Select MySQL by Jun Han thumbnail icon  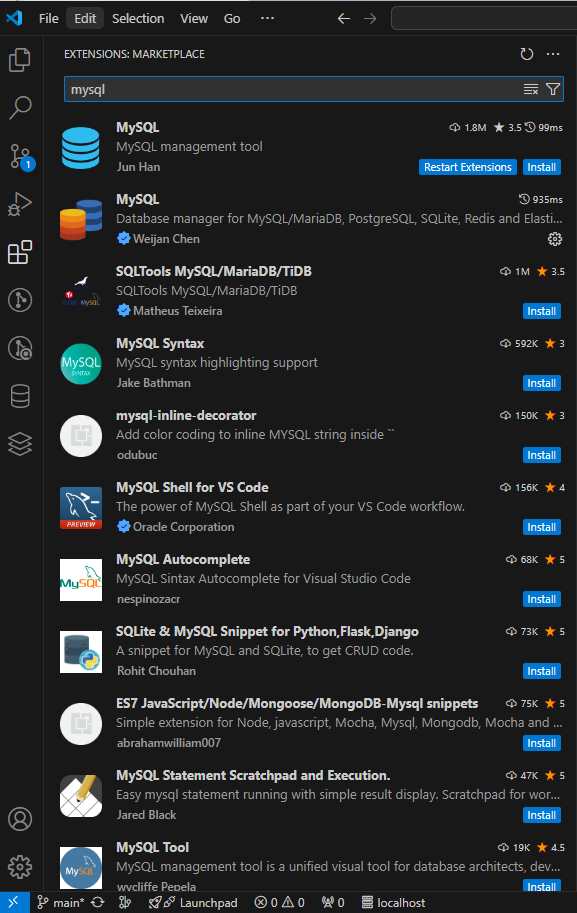click(x=81, y=148)
